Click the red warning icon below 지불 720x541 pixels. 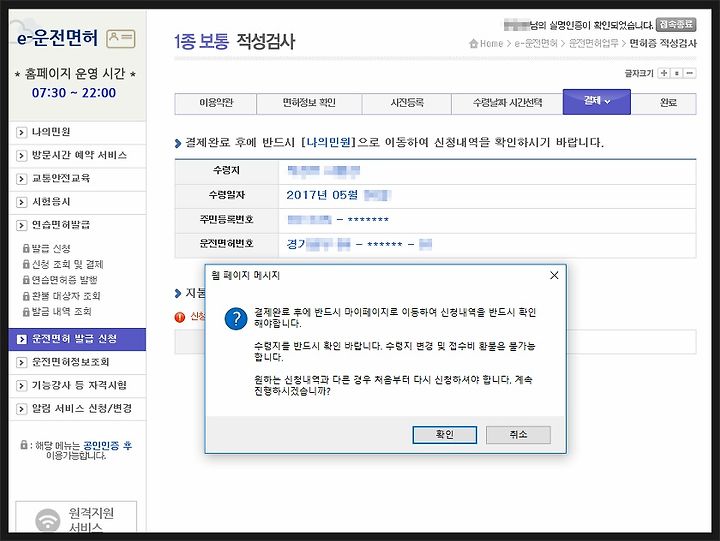coord(180,317)
